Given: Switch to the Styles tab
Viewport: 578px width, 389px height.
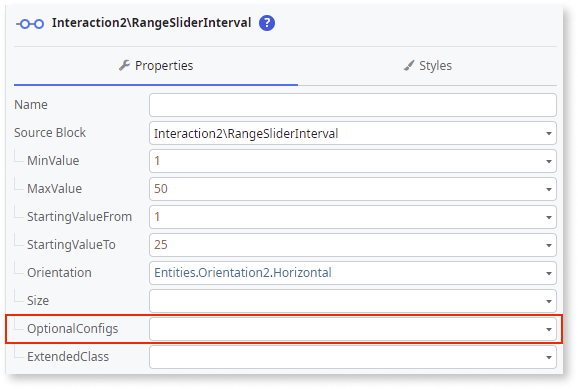Looking at the screenshot, I should [x=428, y=66].
